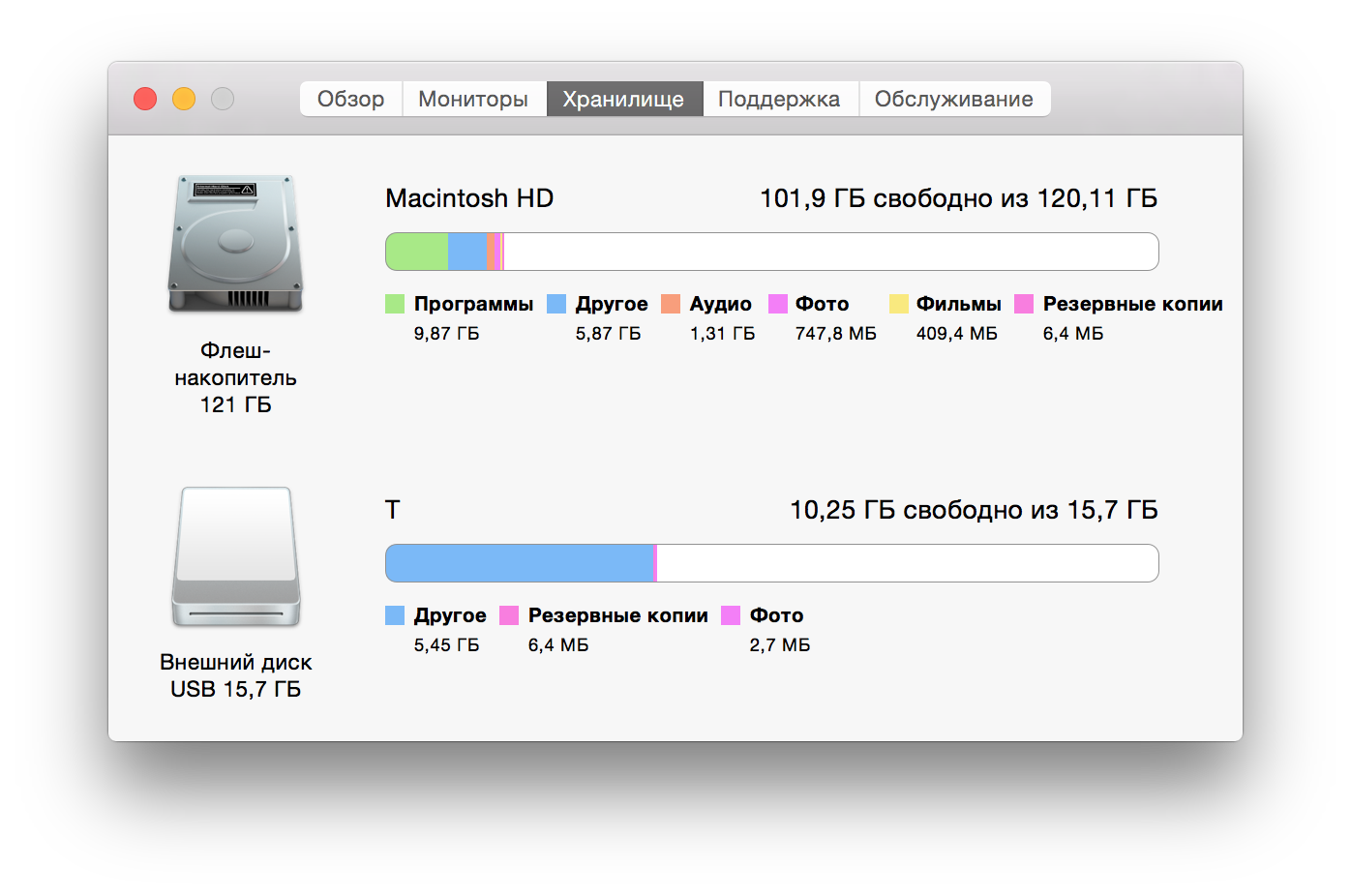Screen dimensions: 1351x896
Task: Click the Другое segment in disk T bar
Action: coord(518,562)
